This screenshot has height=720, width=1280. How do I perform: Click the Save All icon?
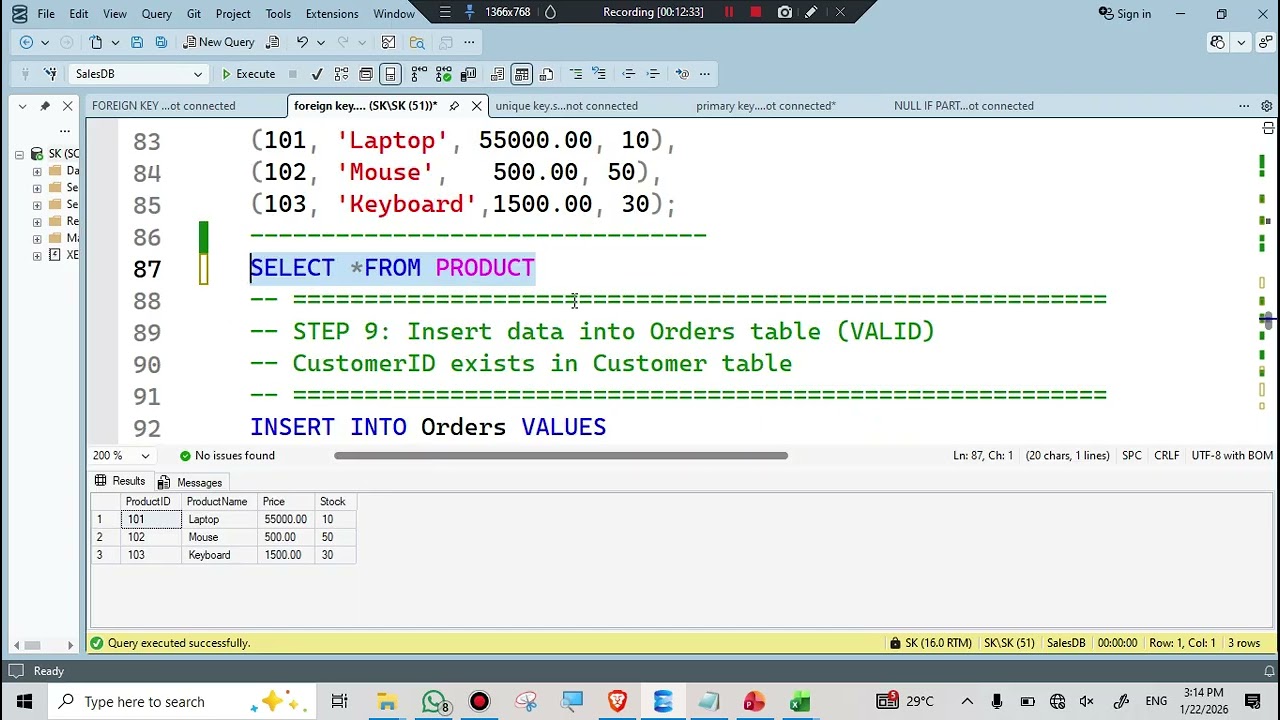(x=161, y=42)
